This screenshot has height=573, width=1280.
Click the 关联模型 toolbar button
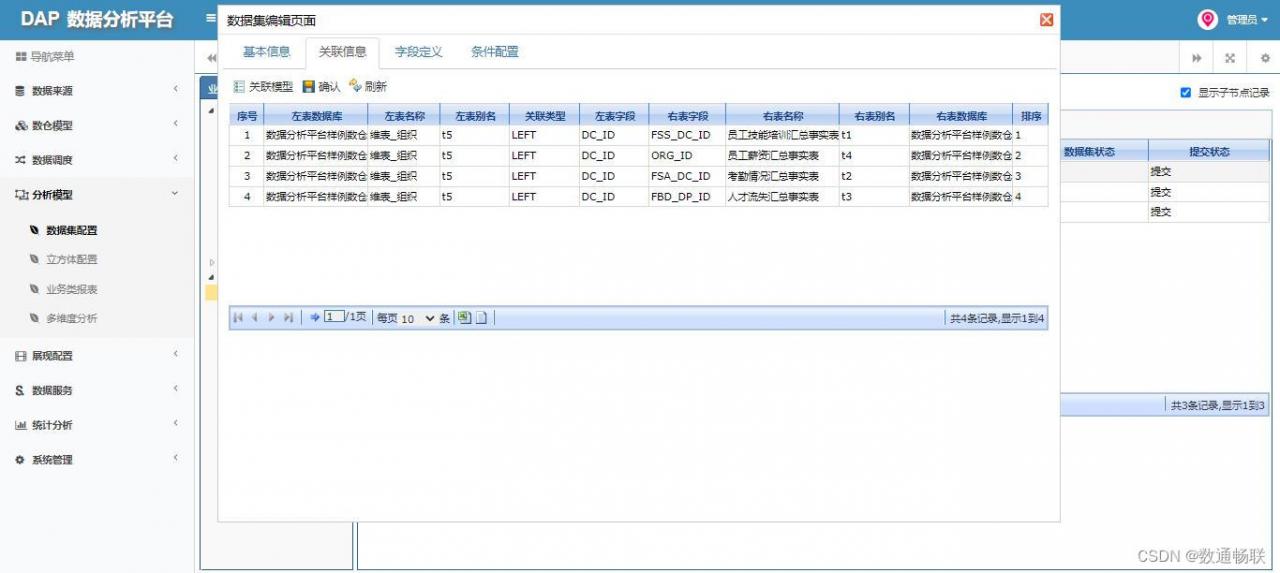coord(263,87)
